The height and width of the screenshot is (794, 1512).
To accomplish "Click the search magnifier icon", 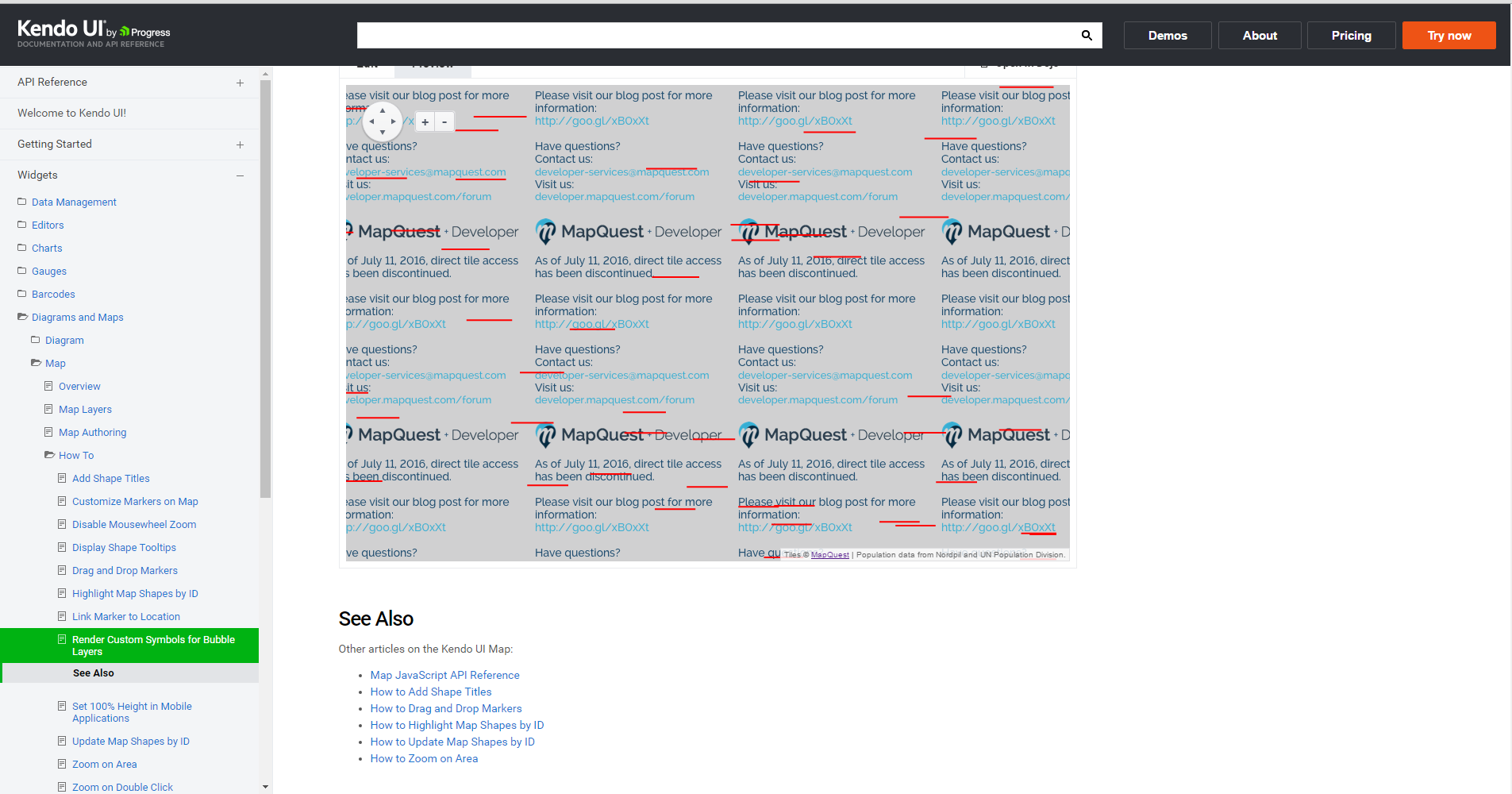I will 1087,35.
